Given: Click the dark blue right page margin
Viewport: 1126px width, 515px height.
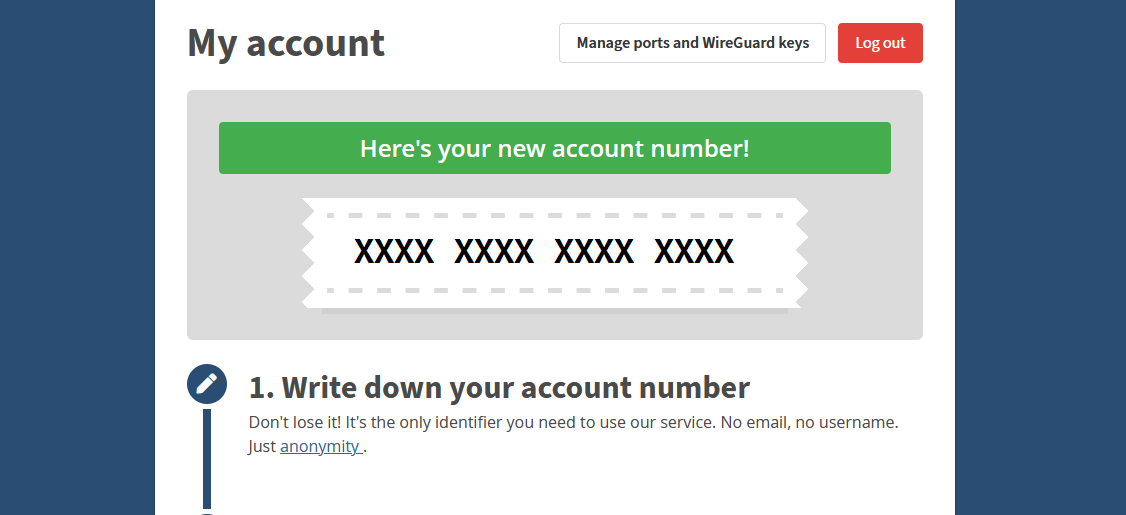Looking at the screenshot, I should tap(1041, 257).
